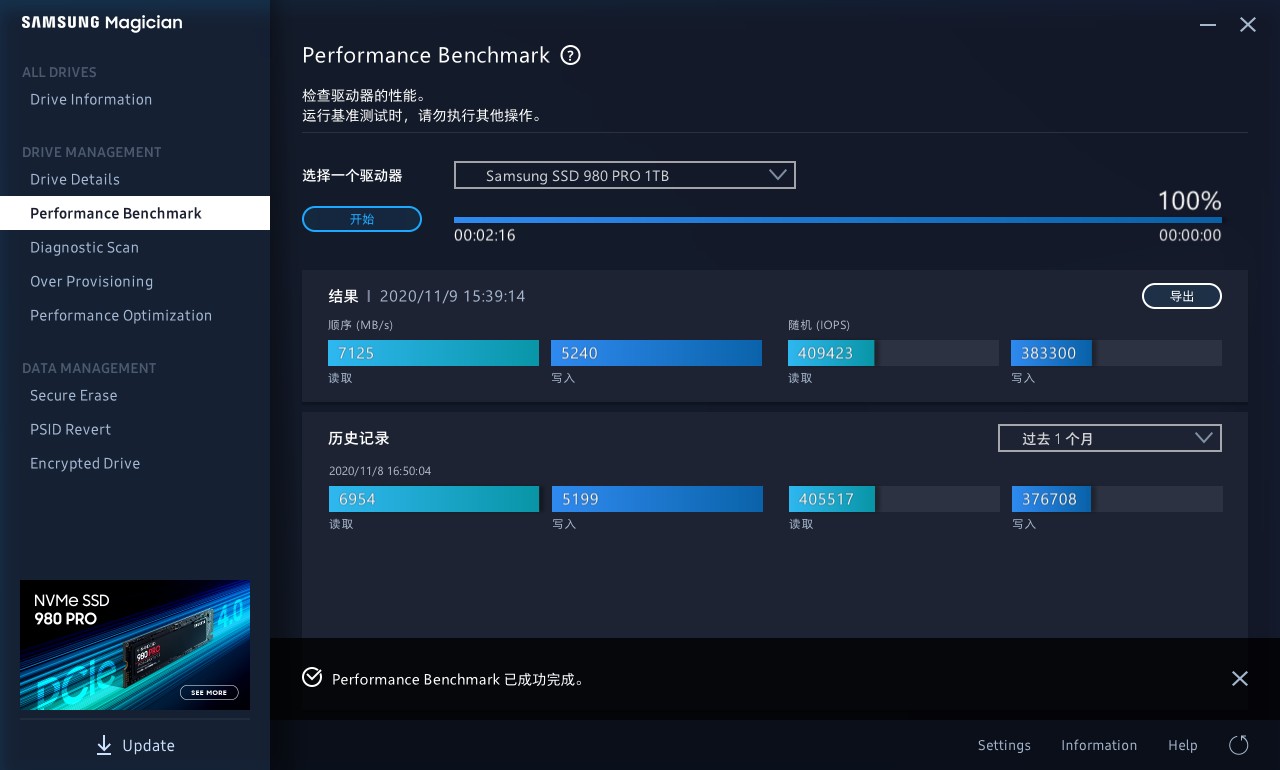Image resolution: width=1280 pixels, height=770 pixels.
Task: Click the history random write value 376708
Action: coord(1049,499)
